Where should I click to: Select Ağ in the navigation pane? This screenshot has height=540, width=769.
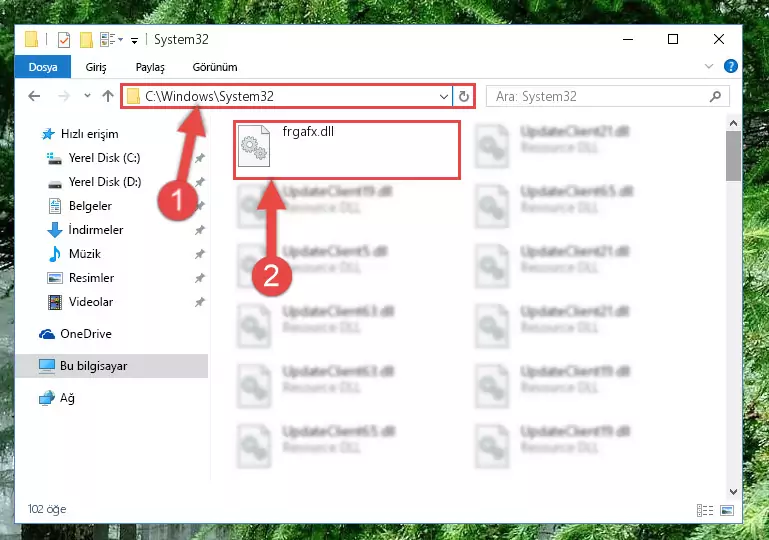click(x=67, y=398)
